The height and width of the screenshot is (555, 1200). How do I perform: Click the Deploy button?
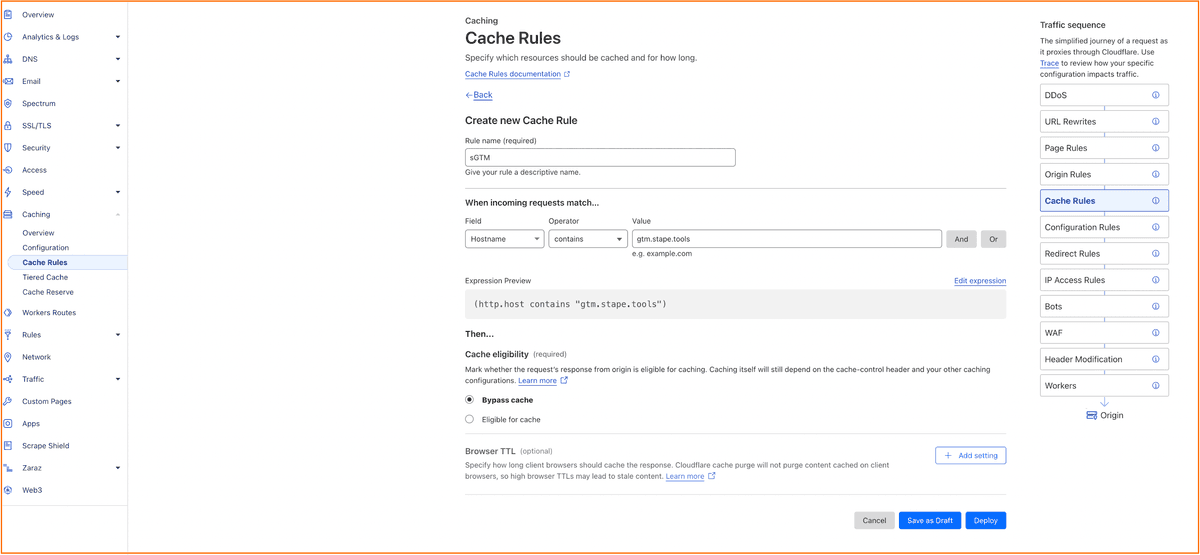coord(985,521)
